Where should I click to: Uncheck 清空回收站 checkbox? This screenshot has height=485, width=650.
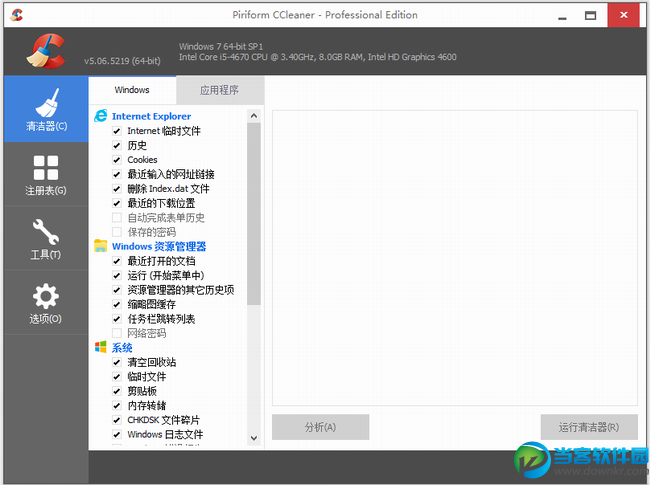point(117,362)
